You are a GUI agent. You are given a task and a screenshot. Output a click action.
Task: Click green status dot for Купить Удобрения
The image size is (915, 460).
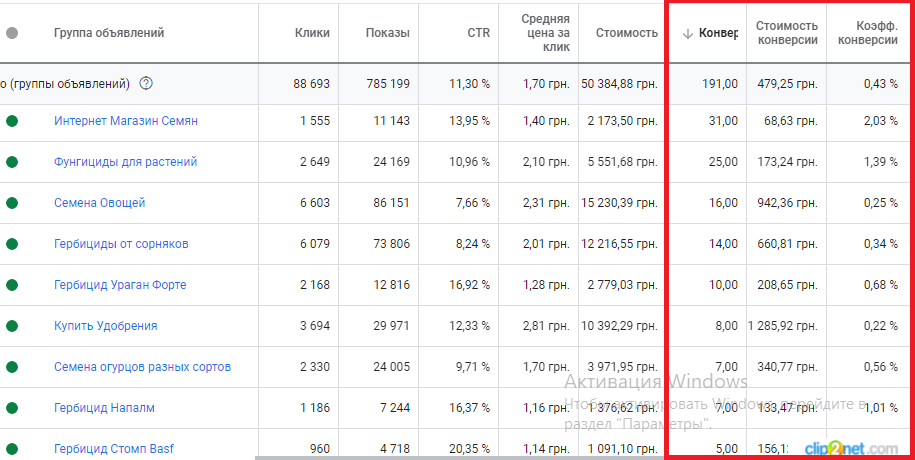(12, 326)
